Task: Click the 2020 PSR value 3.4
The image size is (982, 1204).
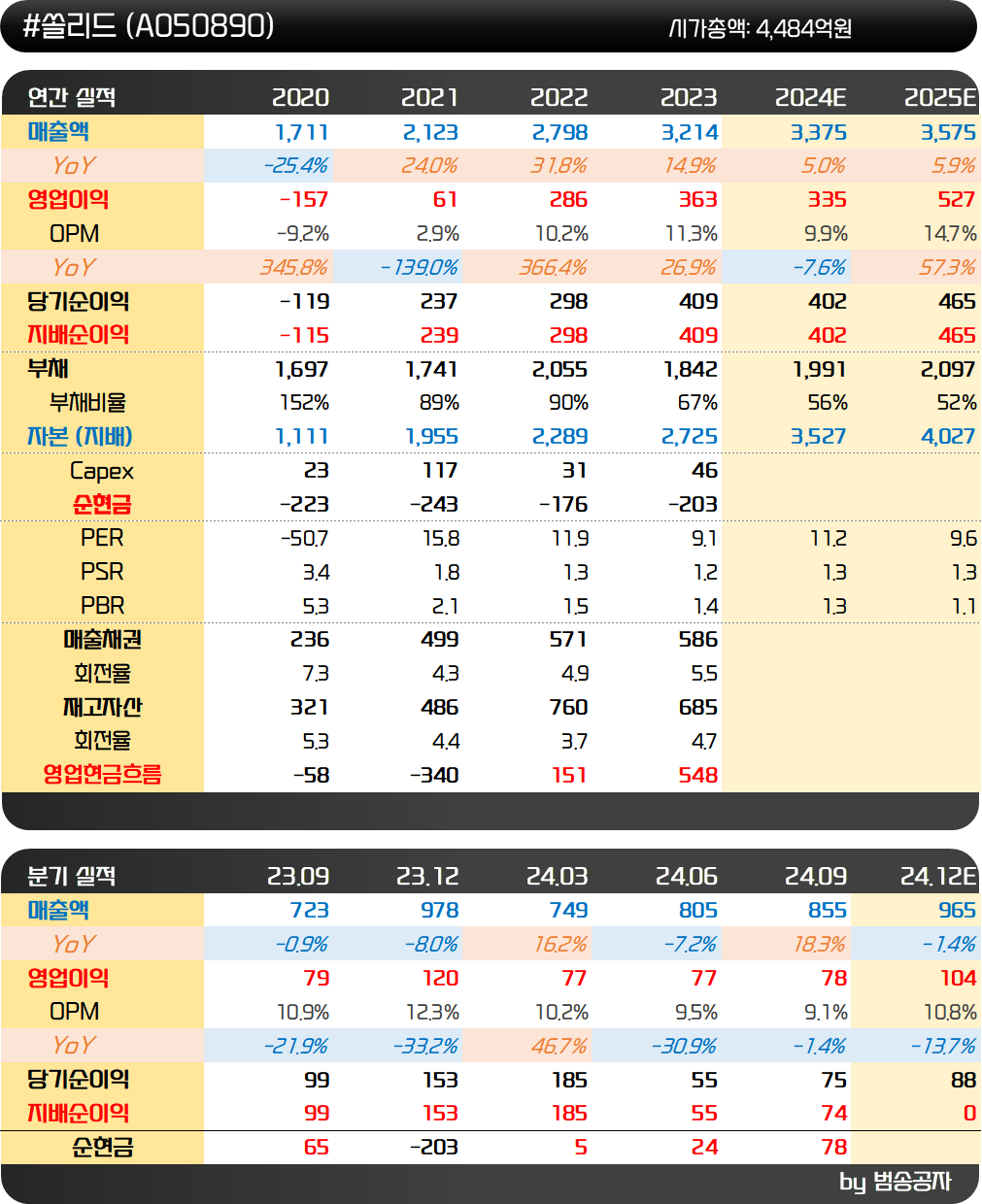Action: [x=316, y=572]
